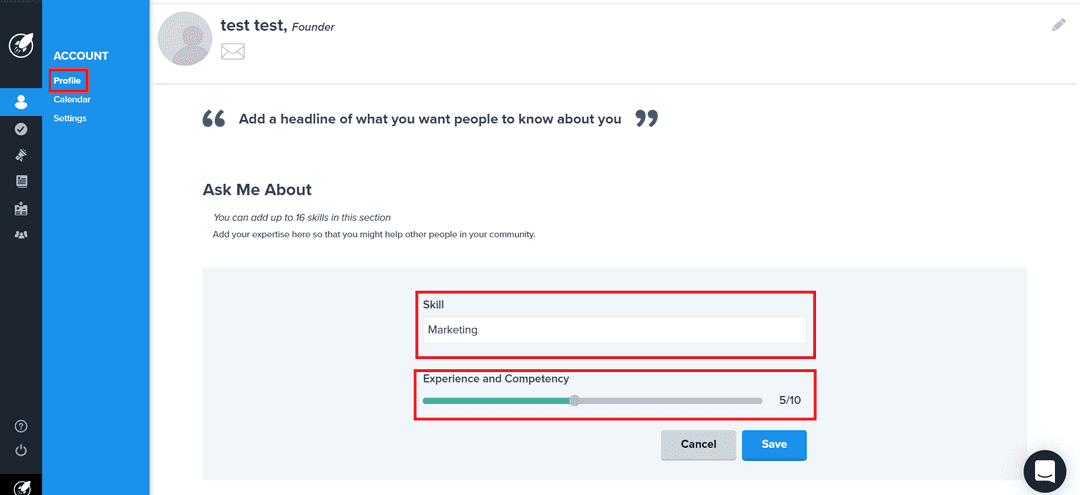Go to Settings in the Account menu
This screenshot has height=495, width=1080.
coord(70,118)
